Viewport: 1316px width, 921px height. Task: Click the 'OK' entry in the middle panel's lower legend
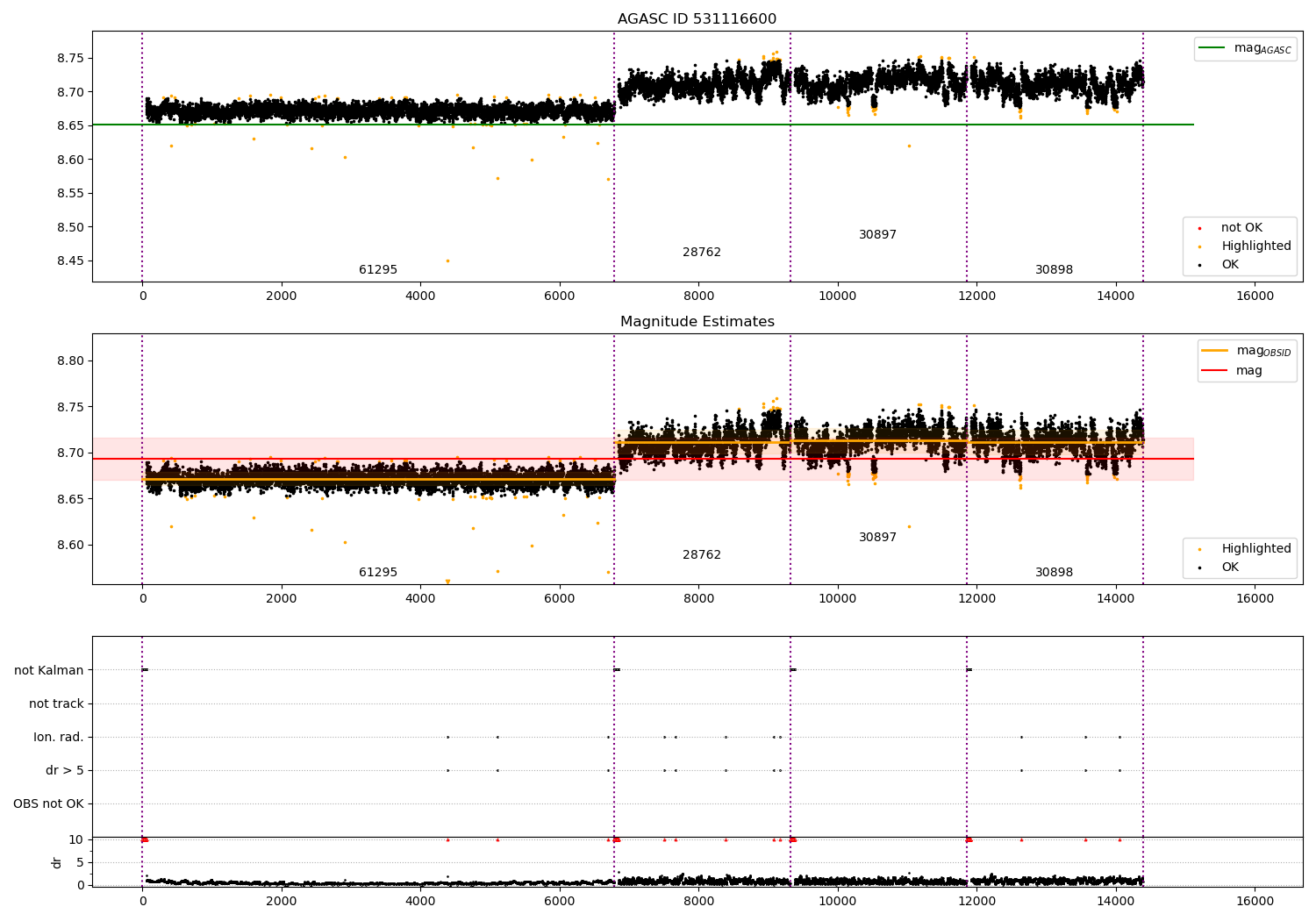click(x=1229, y=568)
